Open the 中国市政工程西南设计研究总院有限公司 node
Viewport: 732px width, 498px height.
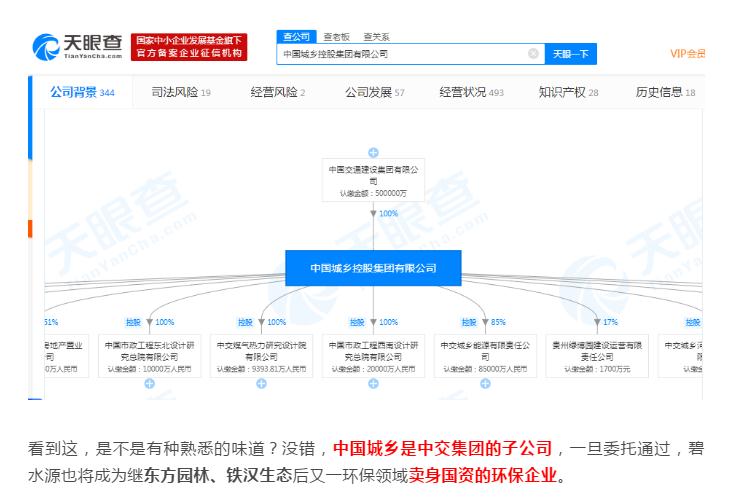click(x=373, y=356)
